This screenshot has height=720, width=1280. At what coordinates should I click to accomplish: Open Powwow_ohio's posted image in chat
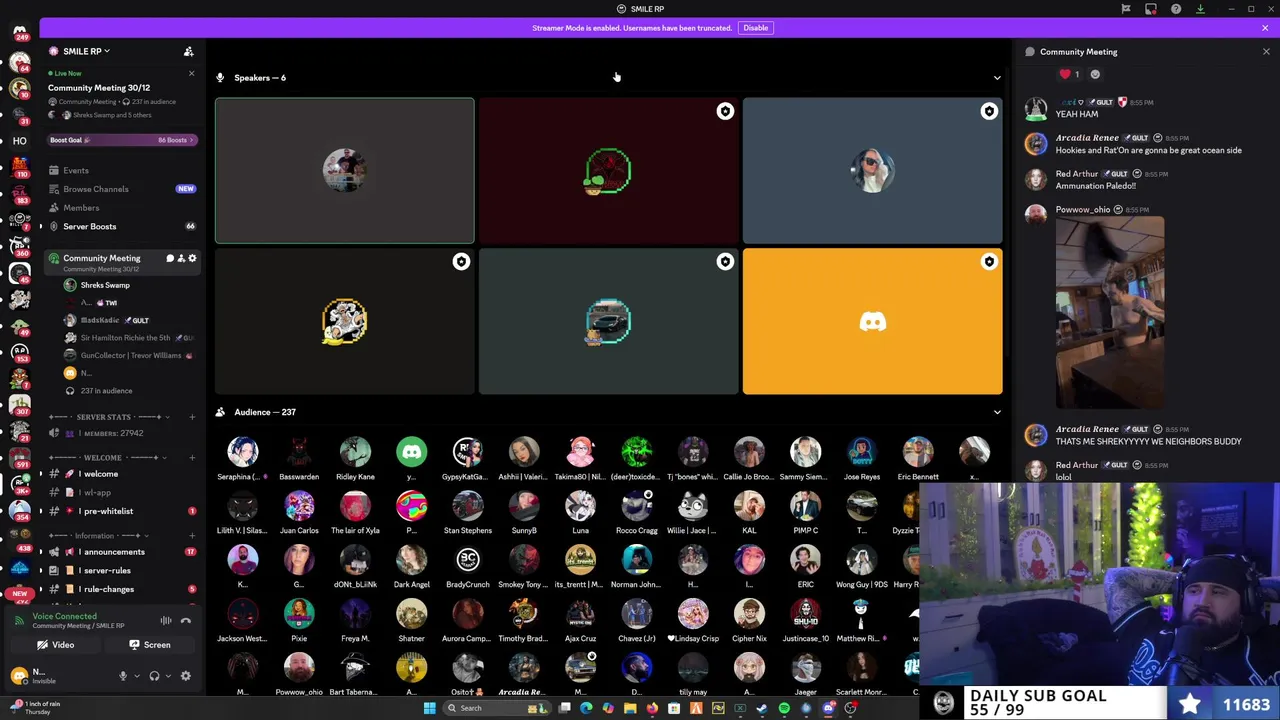(1110, 312)
